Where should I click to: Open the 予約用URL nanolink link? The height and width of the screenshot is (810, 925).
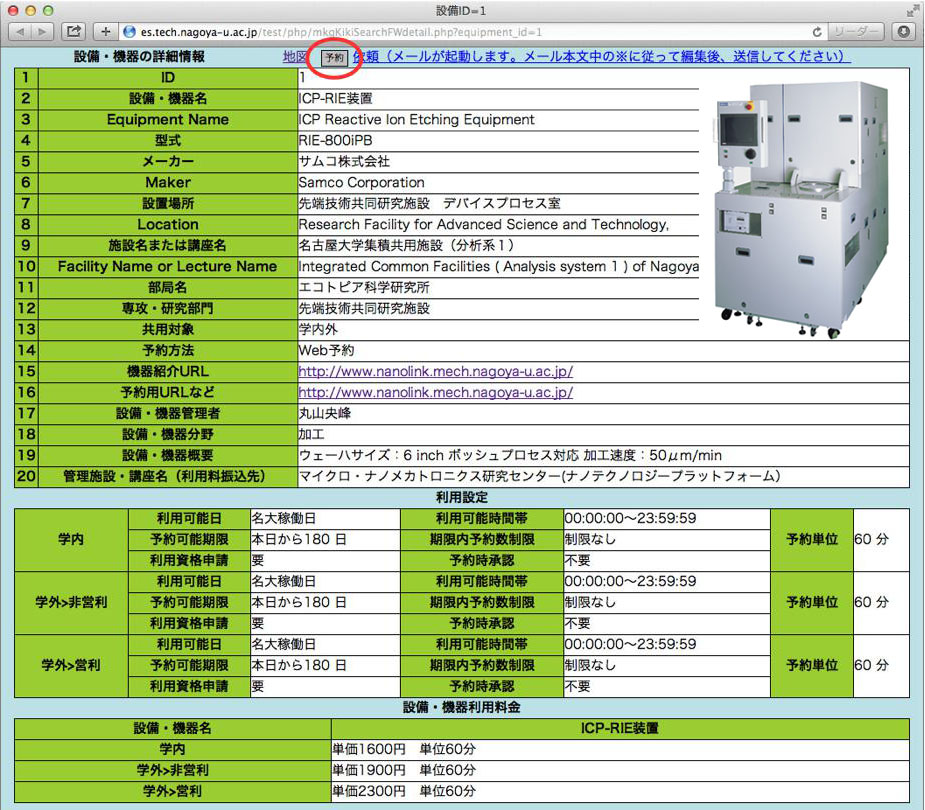(435, 392)
